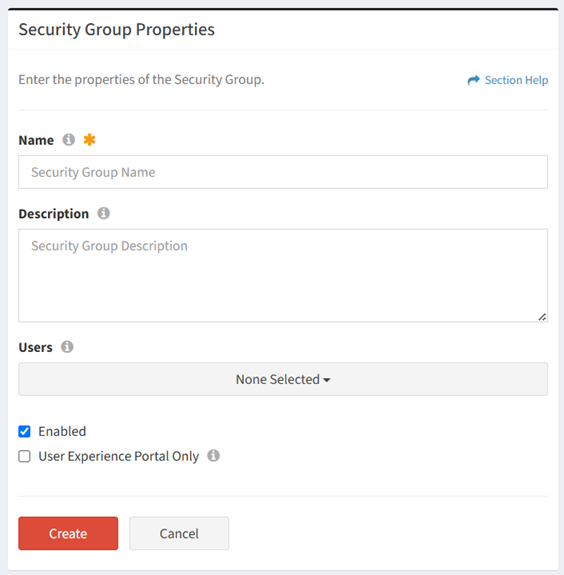Click into the Security Group Description textarea
Image resolution: width=564 pixels, height=575 pixels.
(283, 275)
